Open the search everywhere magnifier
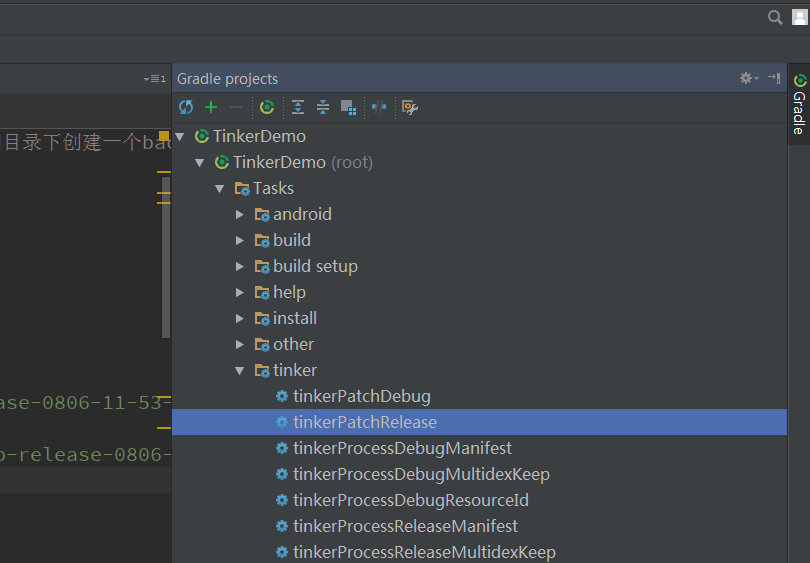The image size is (810, 563). tap(775, 18)
